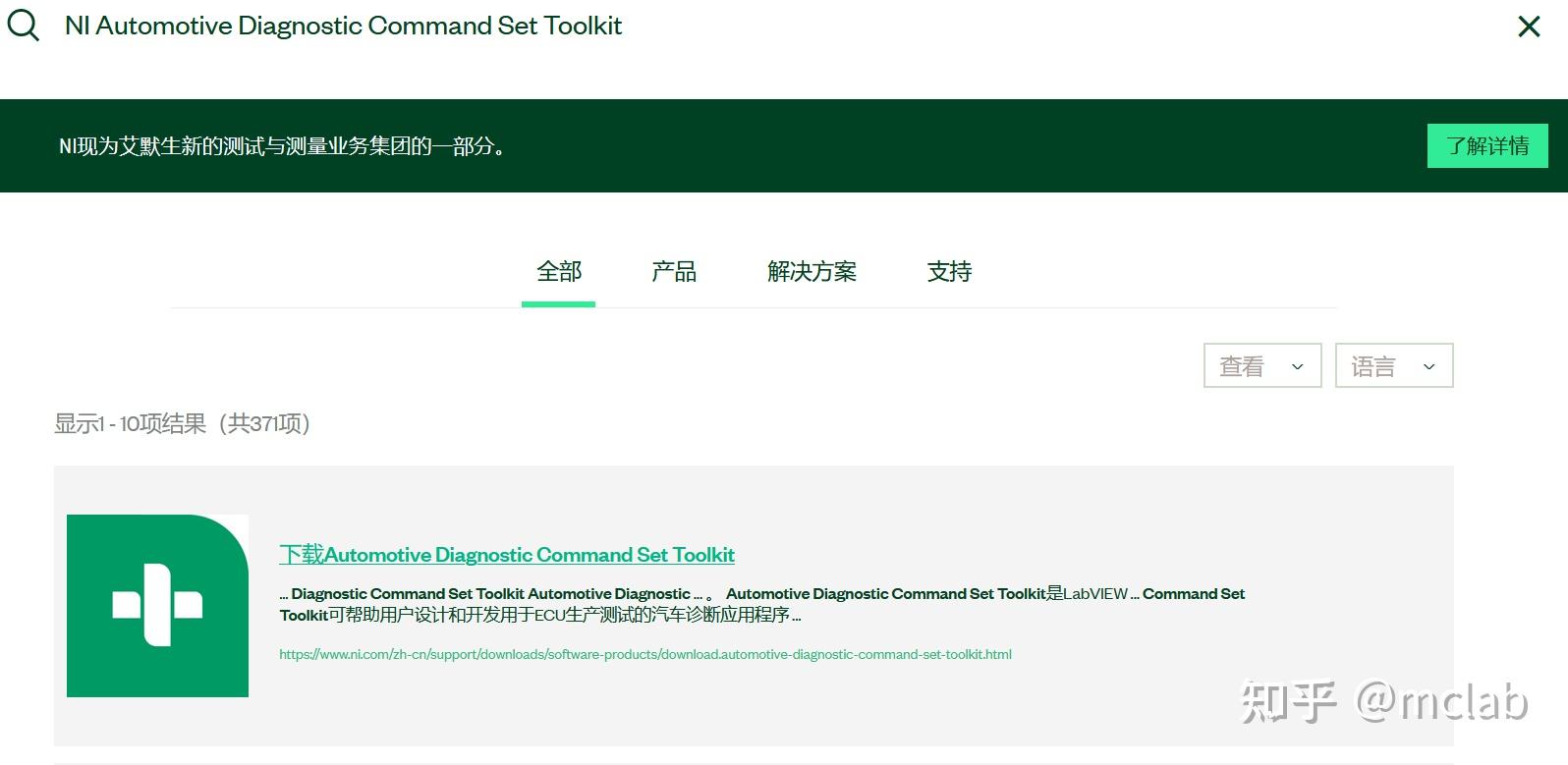Click the 了解详情 button in the banner
This screenshot has height=765, width=1568.
point(1487,146)
